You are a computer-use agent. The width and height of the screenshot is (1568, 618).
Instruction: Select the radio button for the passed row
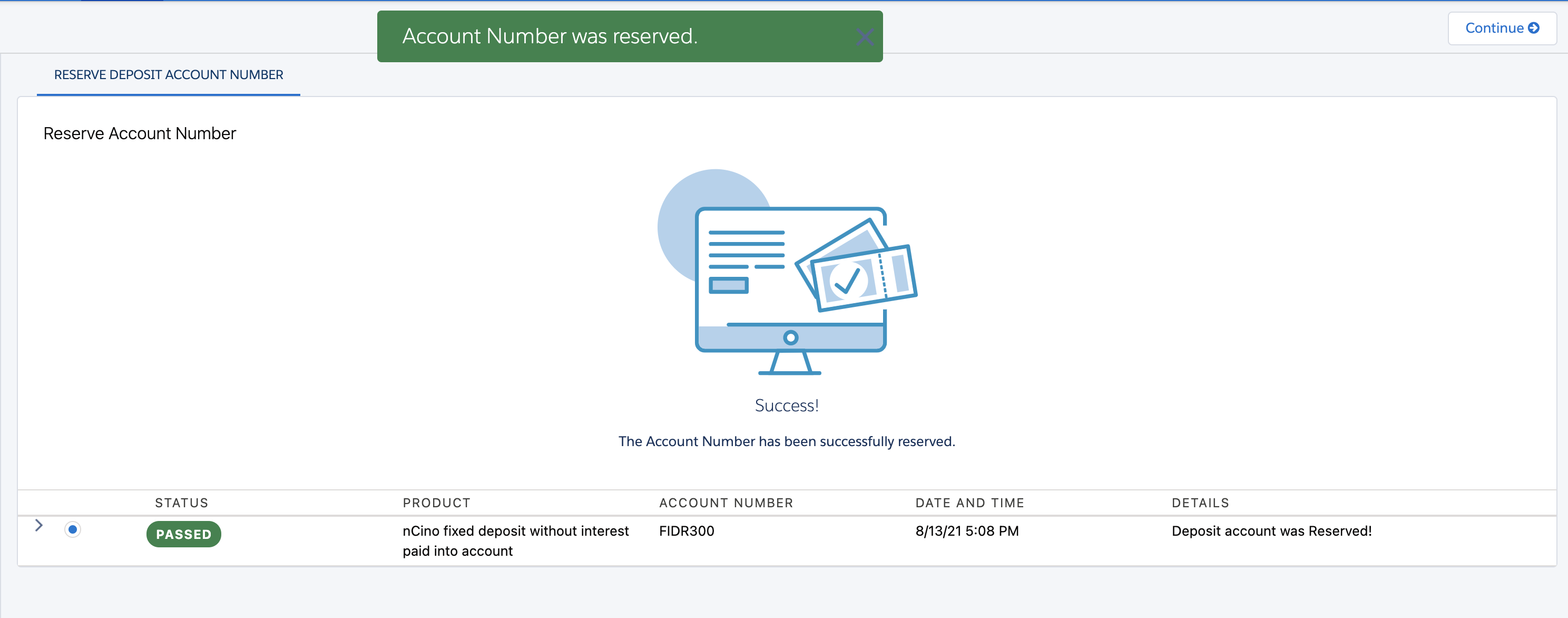click(x=72, y=529)
